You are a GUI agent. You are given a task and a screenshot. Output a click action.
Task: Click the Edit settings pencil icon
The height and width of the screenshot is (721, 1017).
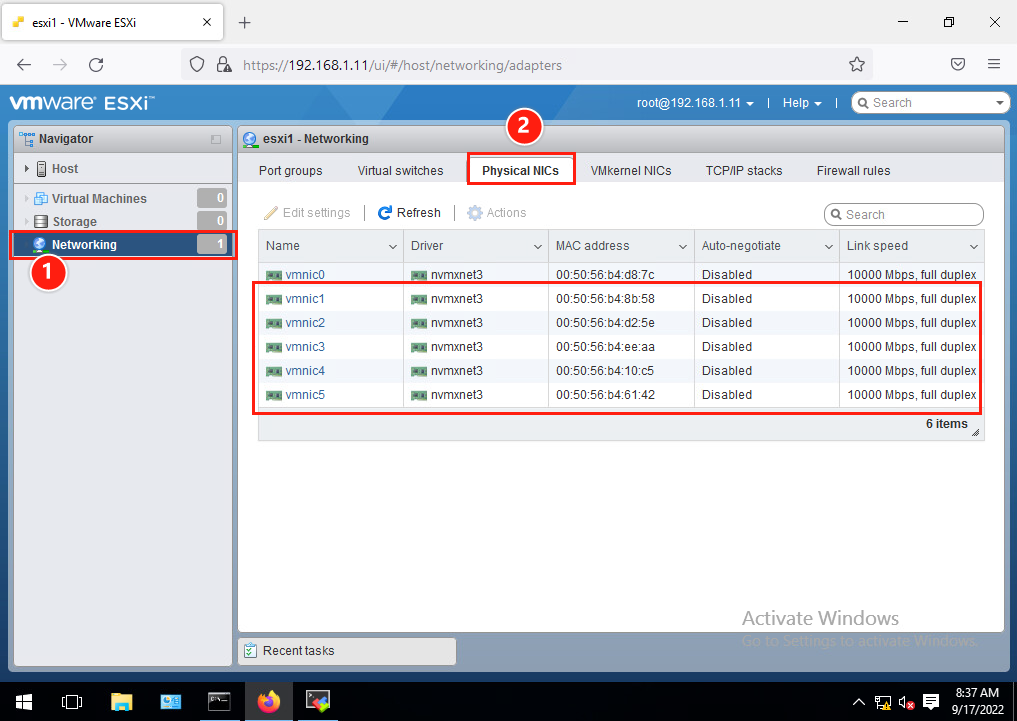[270, 212]
